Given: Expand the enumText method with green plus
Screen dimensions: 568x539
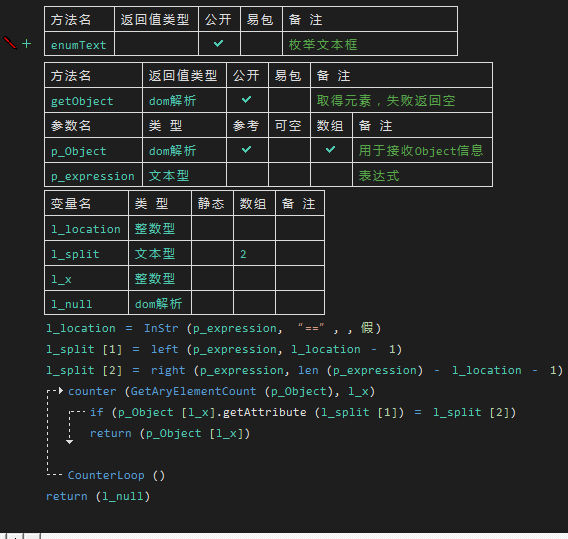Looking at the screenshot, I should (26, 44).
